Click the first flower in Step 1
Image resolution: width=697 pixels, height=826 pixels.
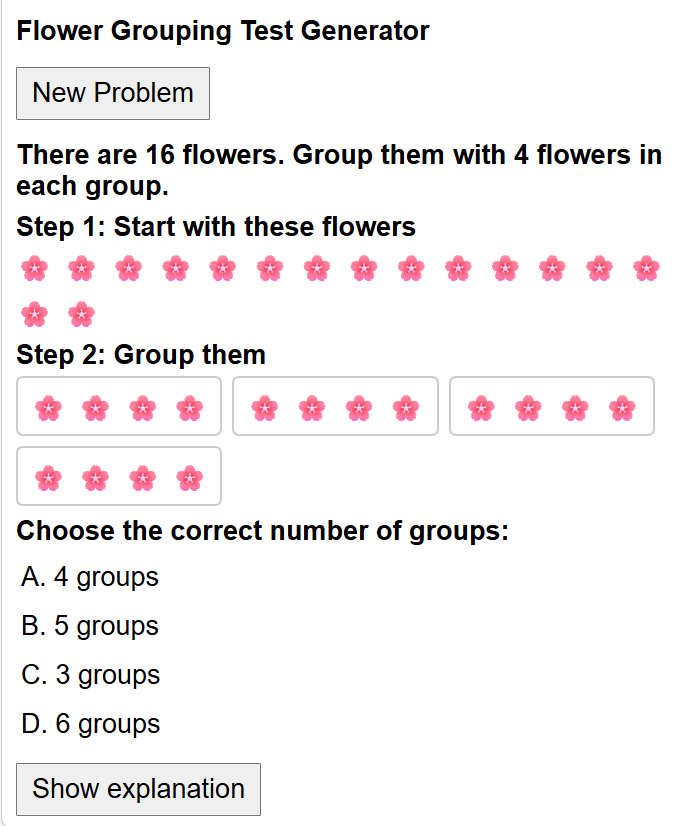[x=34, y=268]
